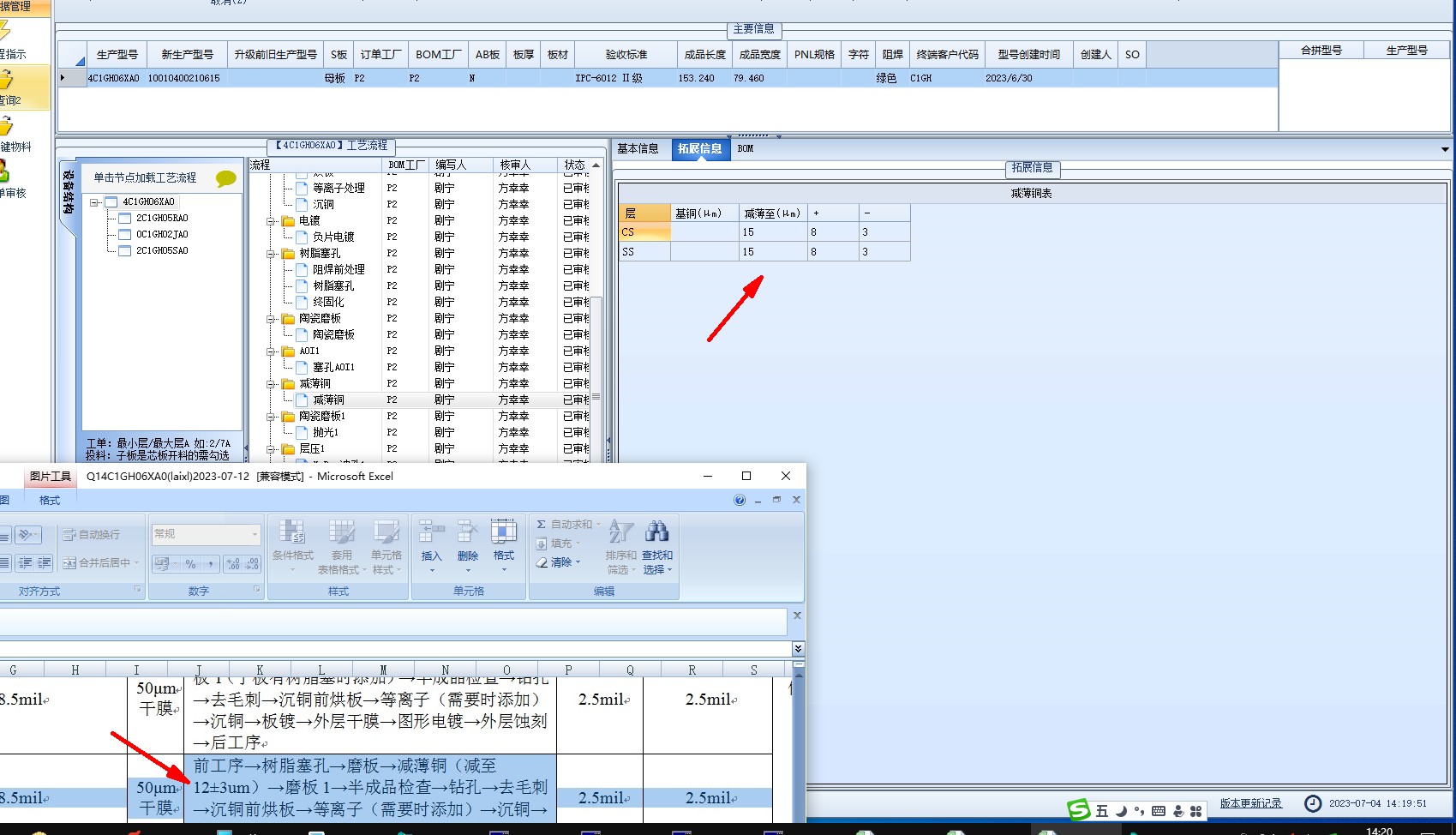Image resolution: width=1456 pixels, height=835 pixels.
Task: Click the percent style icon in the Excel 数字 group
Action: [x=191, y=563]
